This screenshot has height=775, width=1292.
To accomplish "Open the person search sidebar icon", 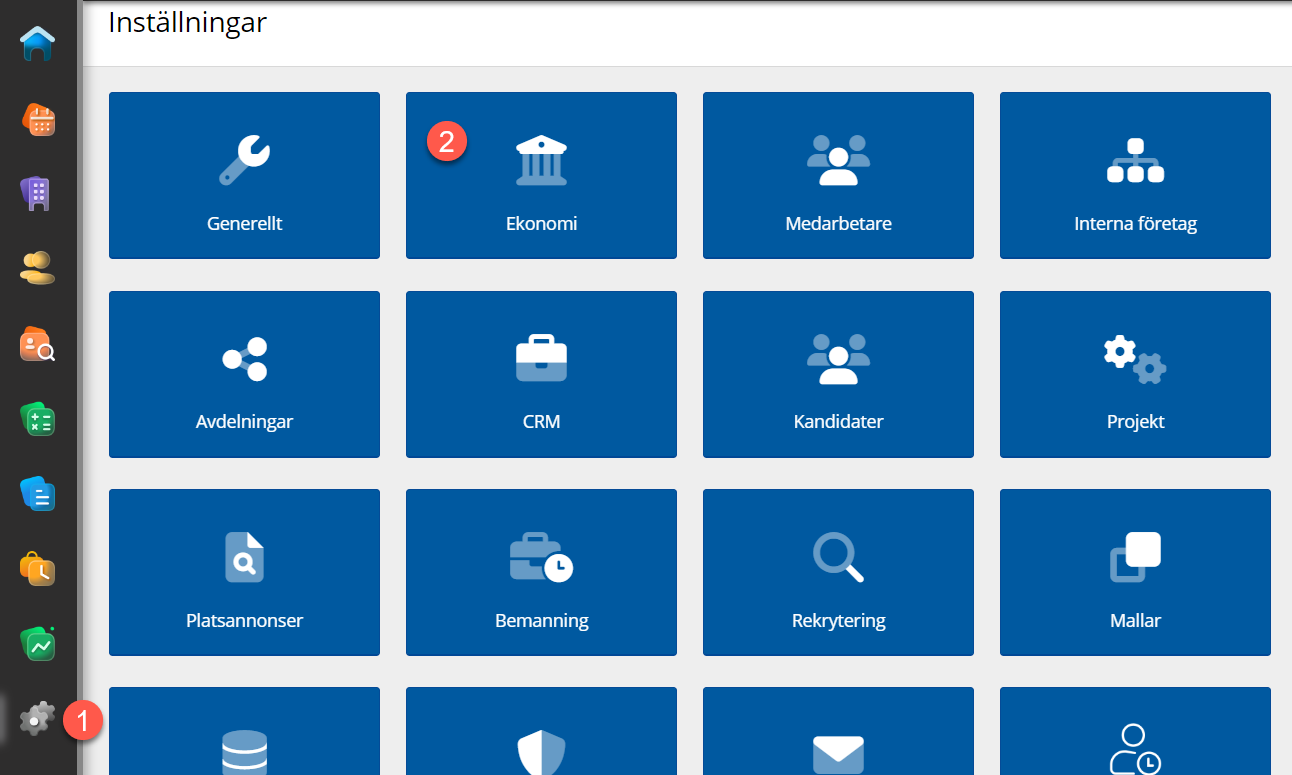I will point(38,344).
